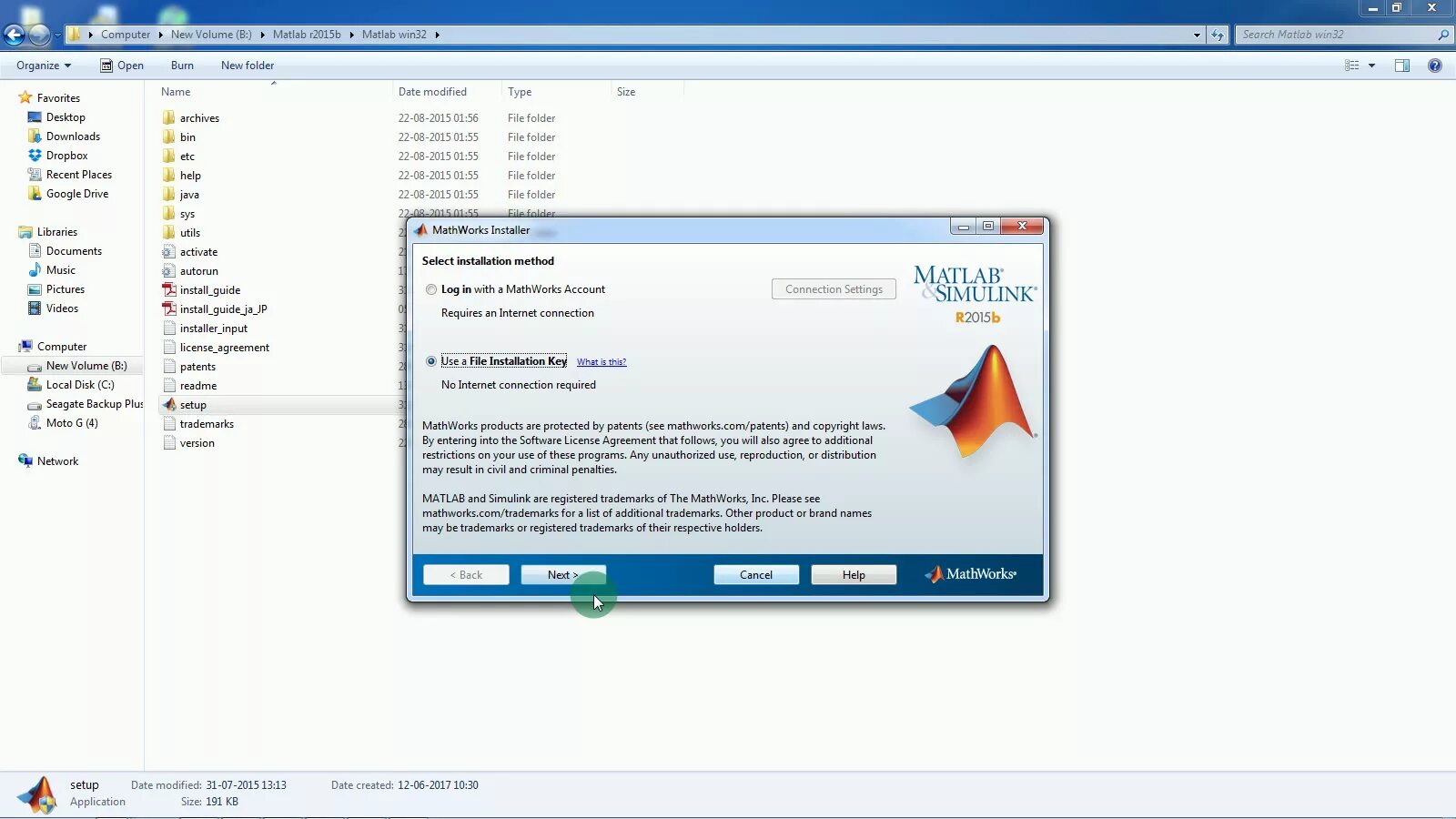Select the setup application icon
Image resolution: width=1456 pixels, height=819 pixels.
[x=169, y=405]
